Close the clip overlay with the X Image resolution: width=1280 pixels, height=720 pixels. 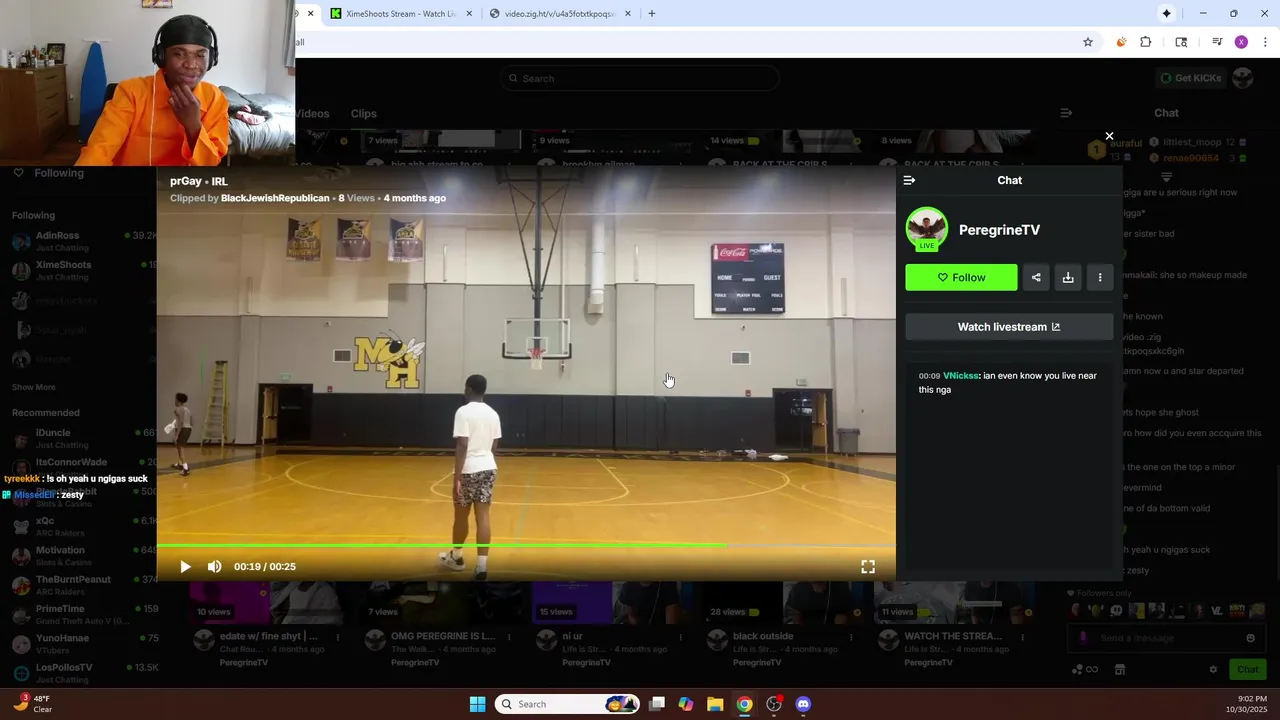point(1109,136)
